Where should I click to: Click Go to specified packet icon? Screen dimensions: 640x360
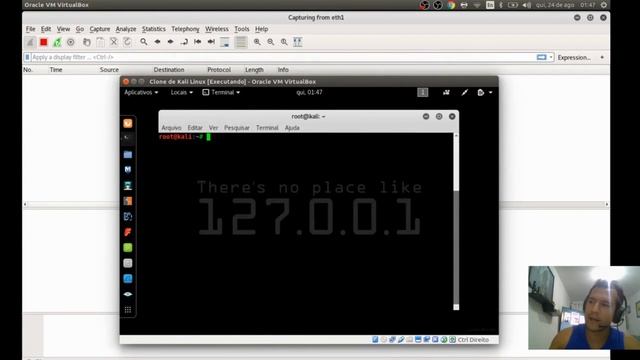click(184, 42)
